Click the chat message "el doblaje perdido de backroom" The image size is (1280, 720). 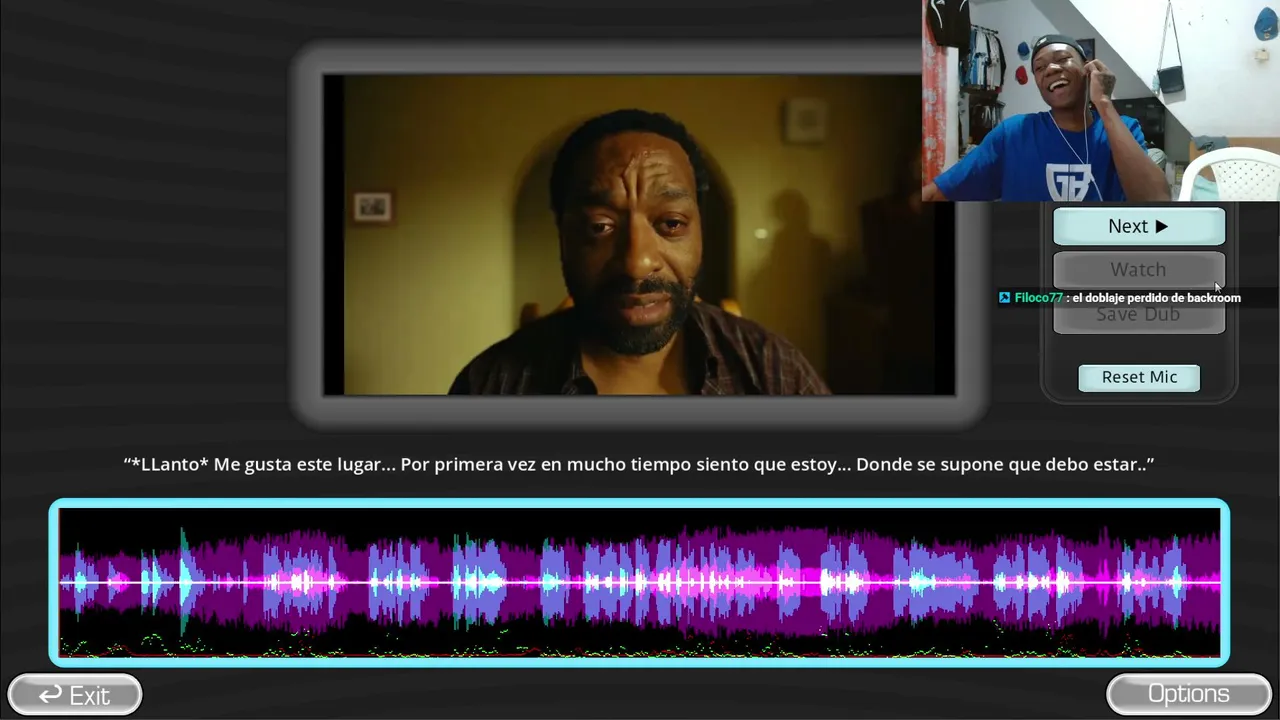coord(1156,298)
